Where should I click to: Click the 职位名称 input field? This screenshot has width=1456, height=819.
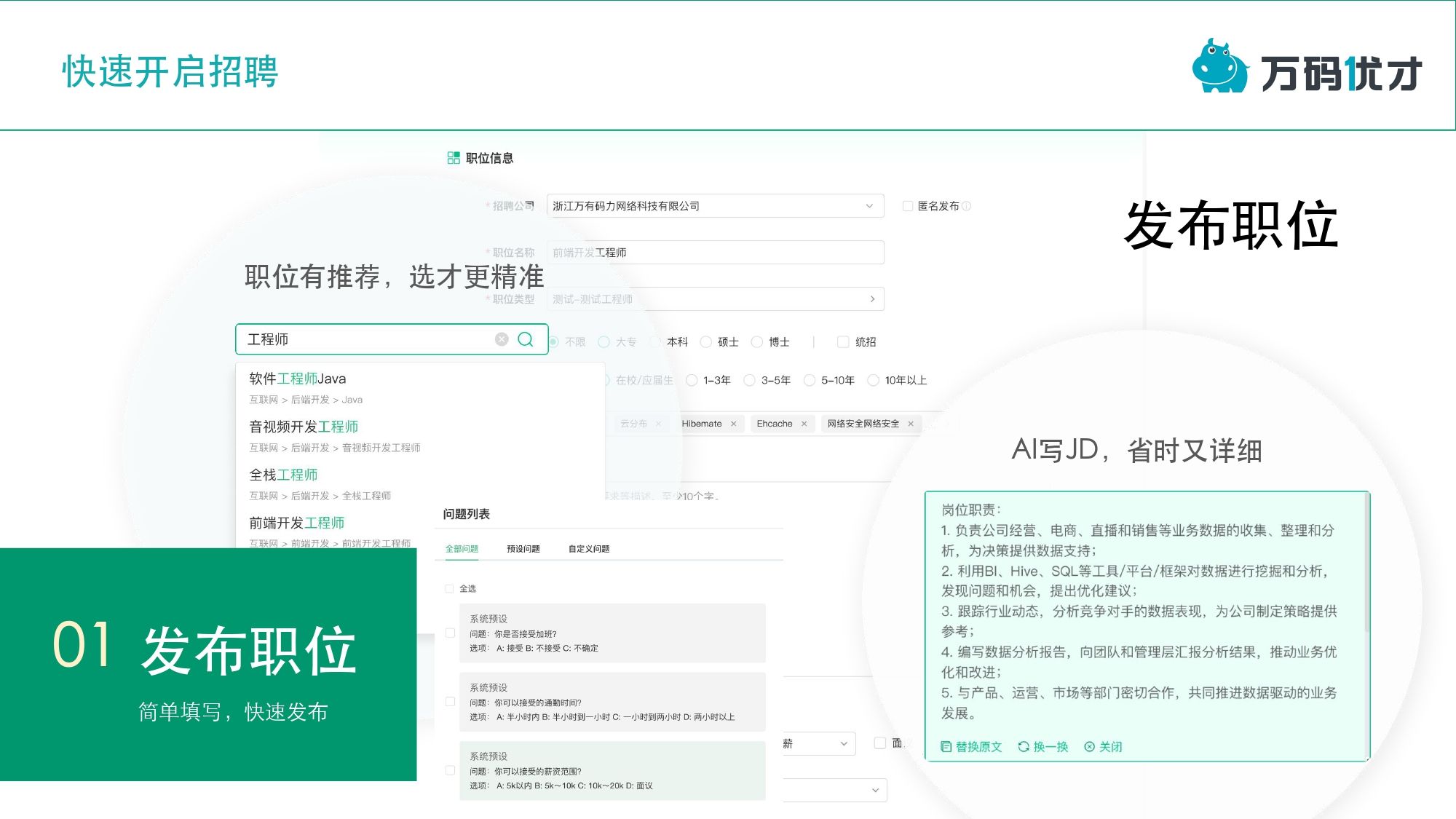[x=713, y=253]
